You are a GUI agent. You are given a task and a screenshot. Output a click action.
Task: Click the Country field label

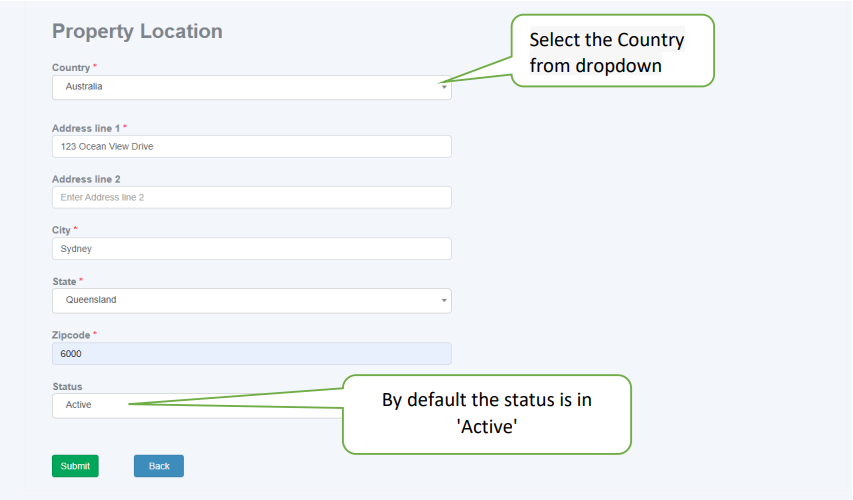(x=71, y=67)
